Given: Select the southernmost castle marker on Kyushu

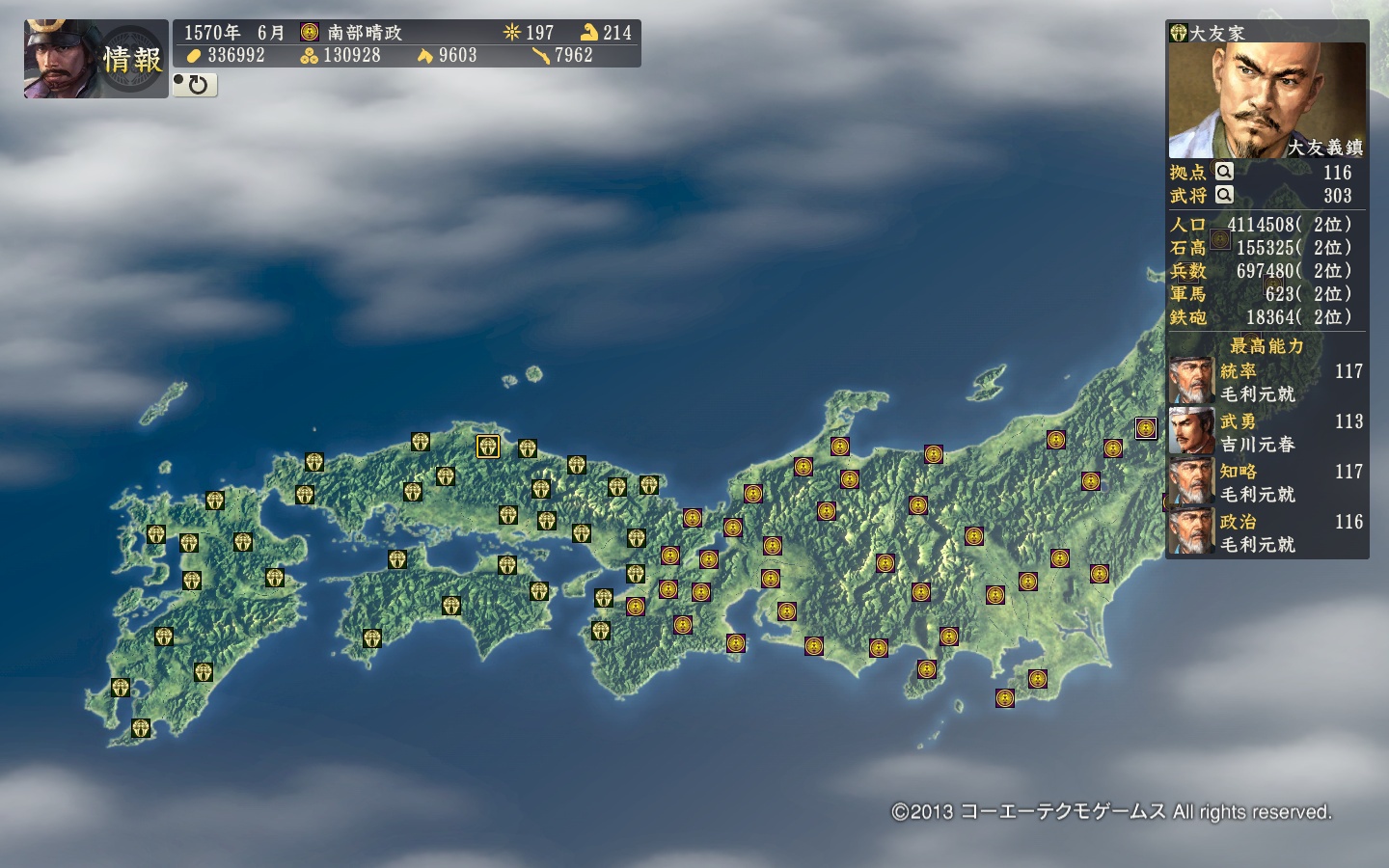Looking at the screenshot, I should pyautogui.click(x=141, y=728).
